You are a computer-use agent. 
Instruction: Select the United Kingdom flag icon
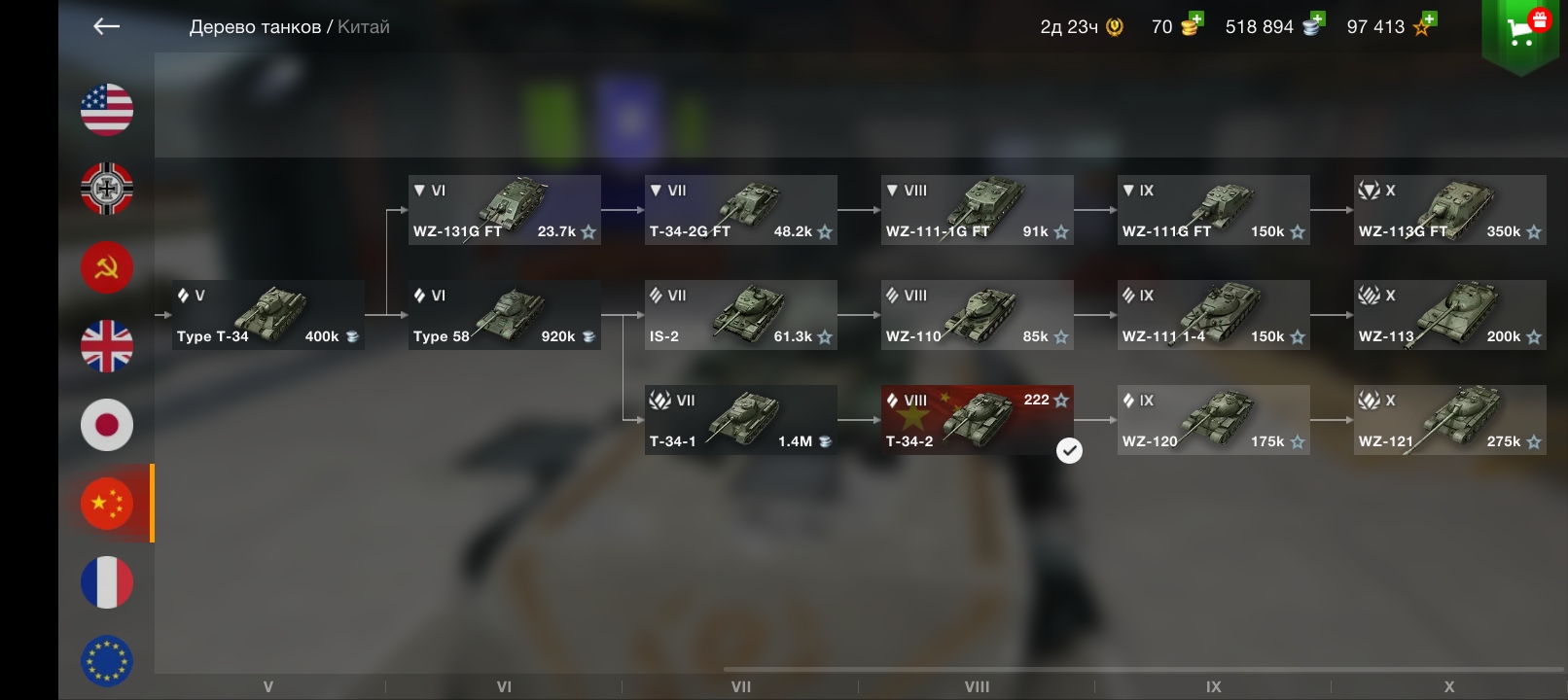[x=107, y=346]
